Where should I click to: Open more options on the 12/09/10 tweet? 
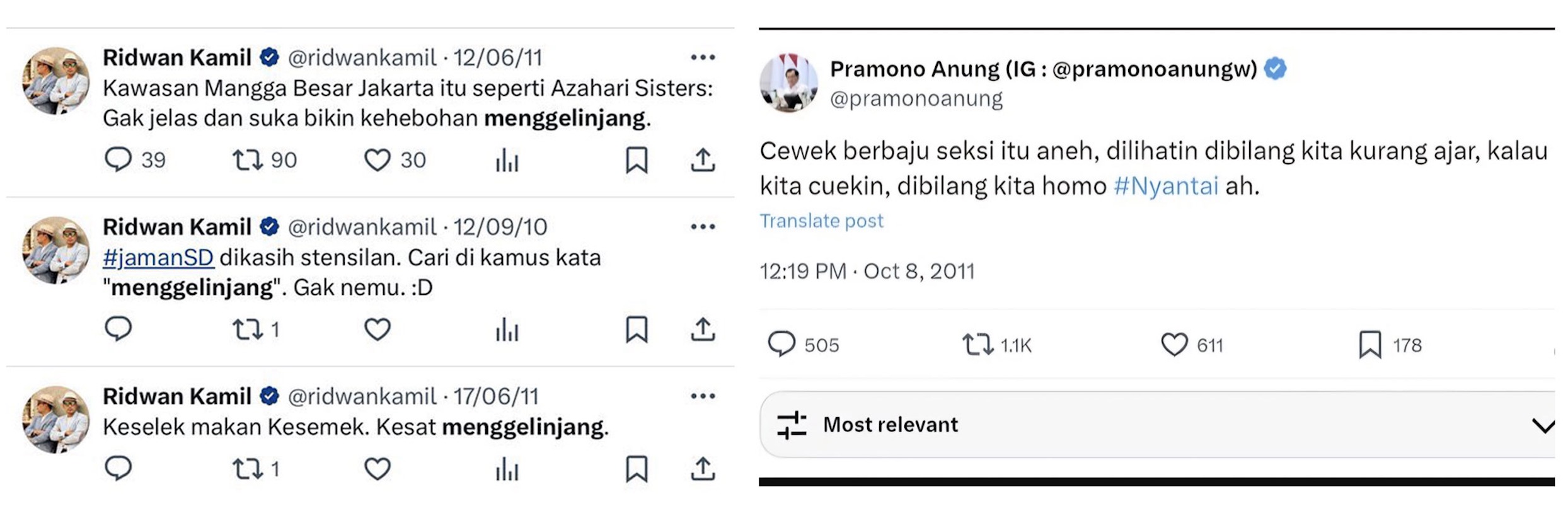click(703, 227)
